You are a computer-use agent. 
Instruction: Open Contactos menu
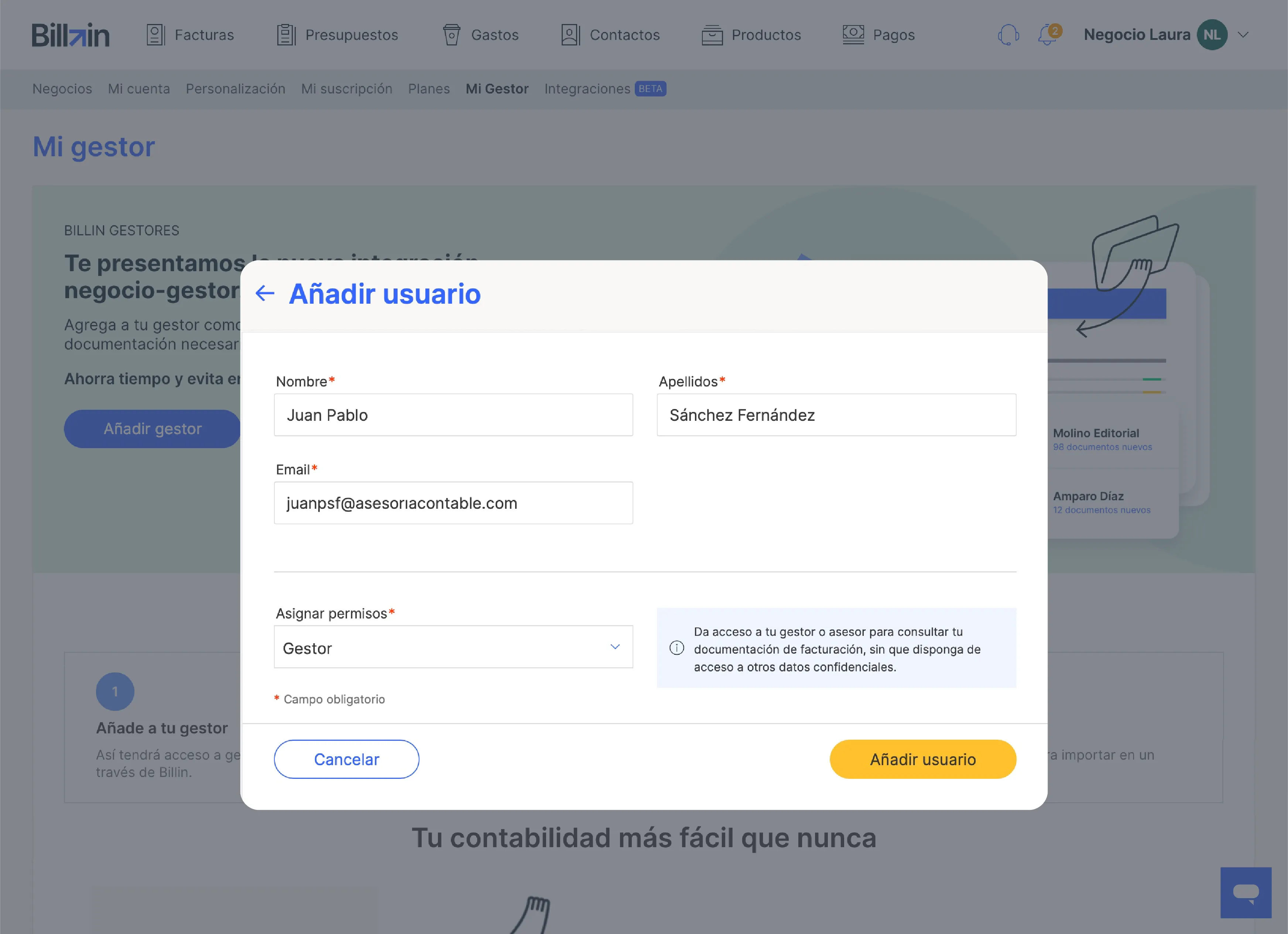click(610, 35)
